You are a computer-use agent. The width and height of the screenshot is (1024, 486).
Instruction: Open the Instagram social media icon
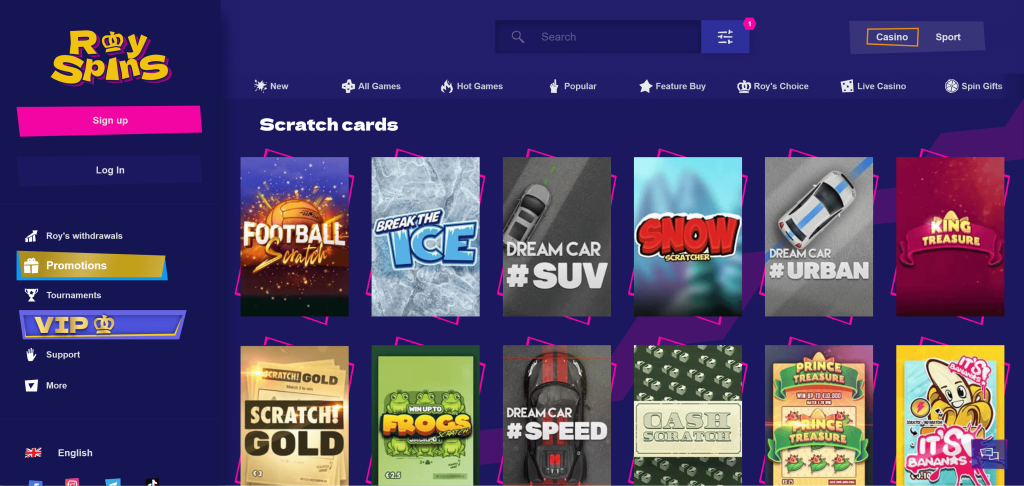tap(72, 483)
